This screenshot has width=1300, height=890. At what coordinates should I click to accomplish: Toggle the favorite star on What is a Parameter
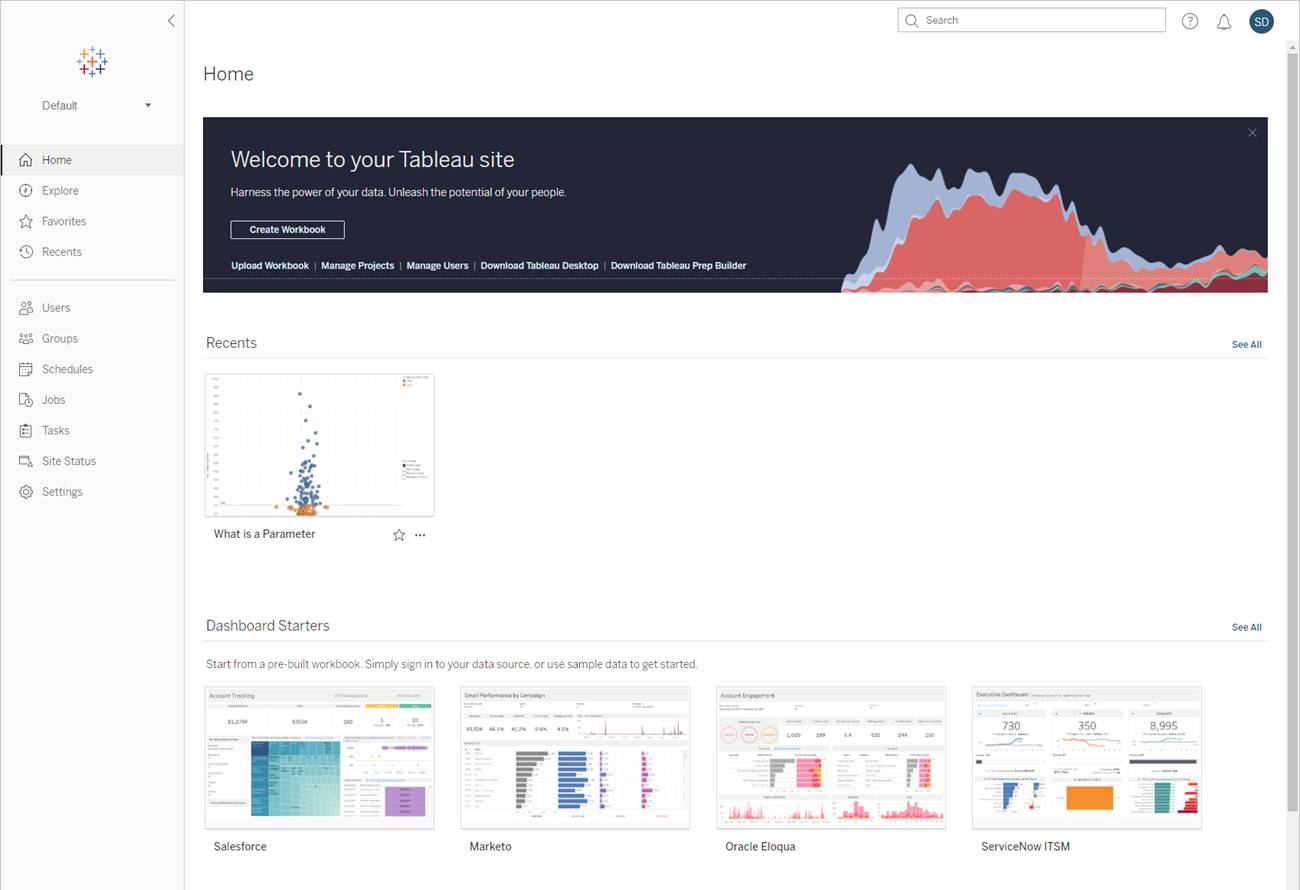(398, 535)
